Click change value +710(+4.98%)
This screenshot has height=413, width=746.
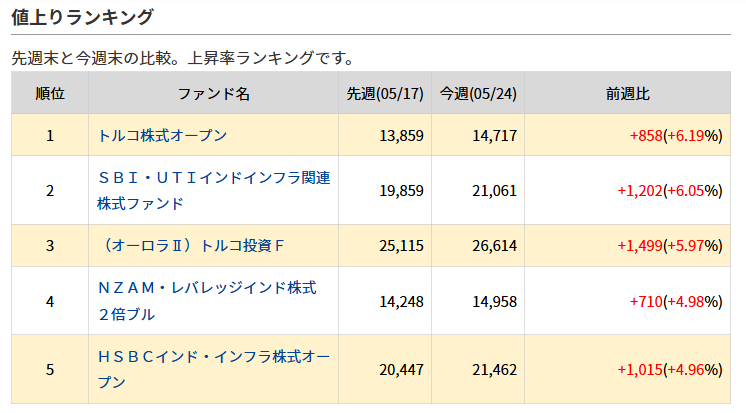pyautogui.click(x=676, y=301)
